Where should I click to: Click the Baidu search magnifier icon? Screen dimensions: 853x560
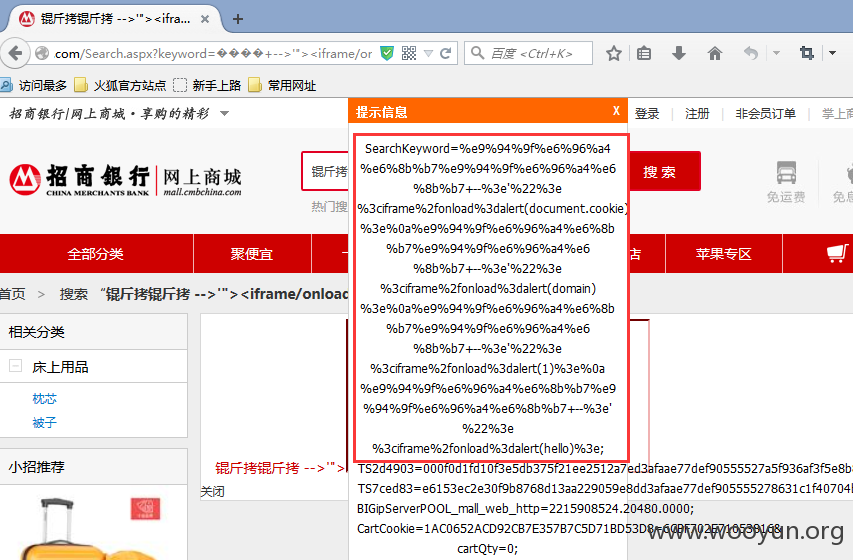pyautogui.click(x=477, y=53)
